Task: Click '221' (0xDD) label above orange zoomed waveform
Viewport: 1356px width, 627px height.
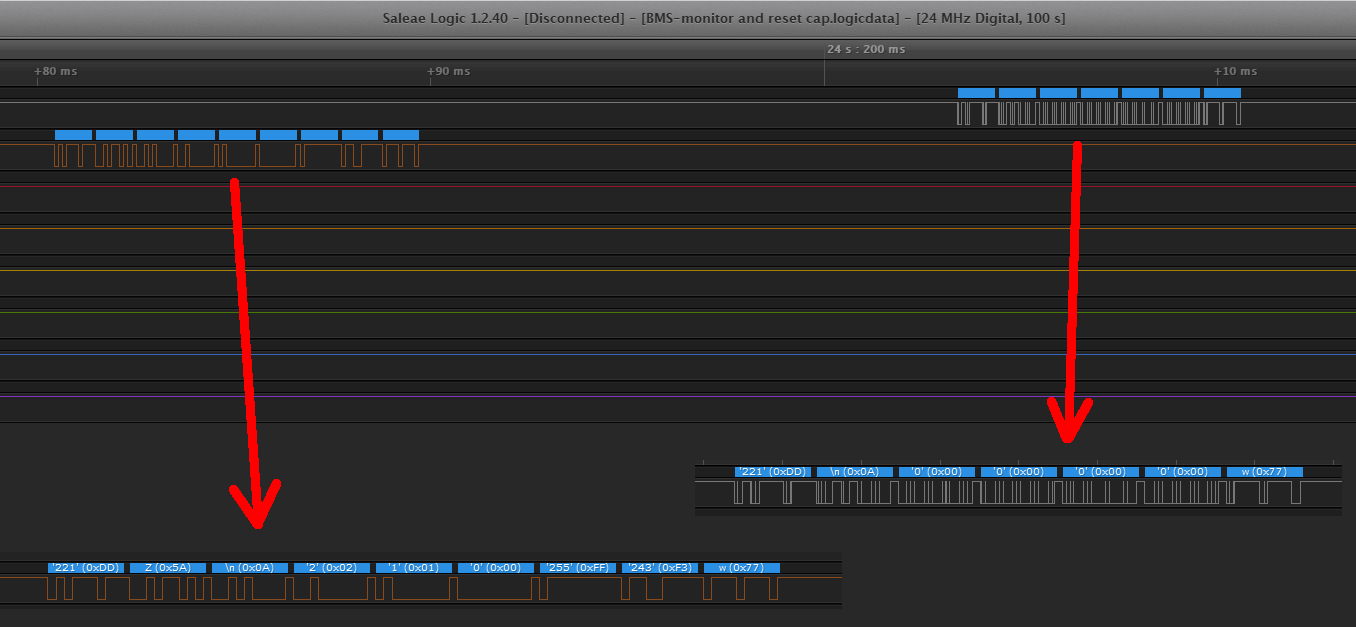Action: click(85, 568)
